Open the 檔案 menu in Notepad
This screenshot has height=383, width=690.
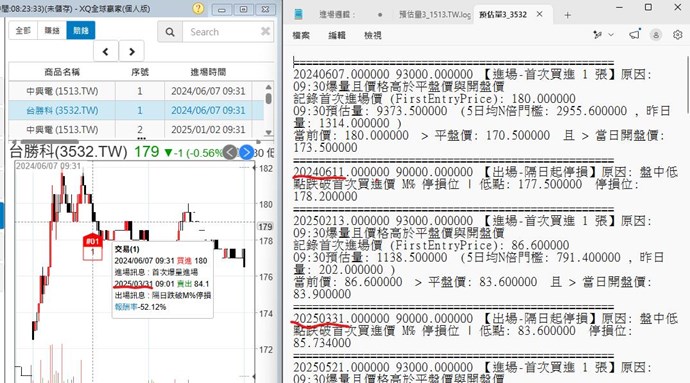click(301, 35)
